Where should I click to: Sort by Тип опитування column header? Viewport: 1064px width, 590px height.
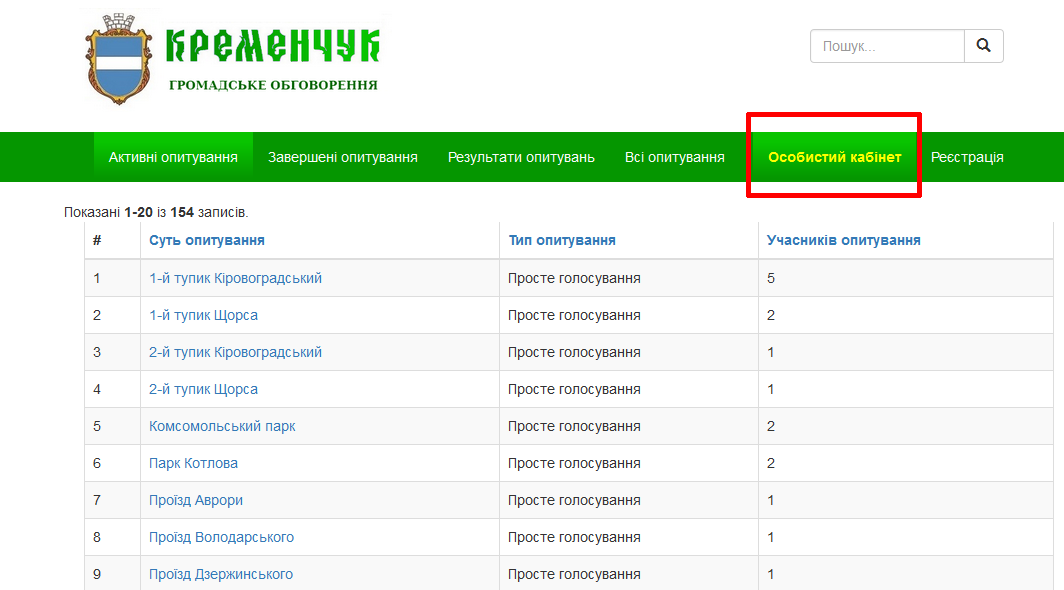click(562, 240)
